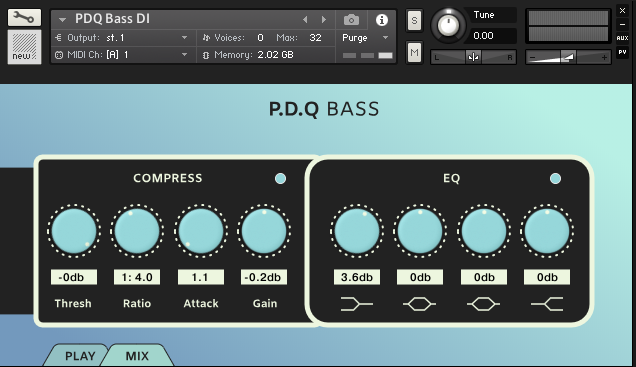
Task: Open the Purge dropdown menu
Action: 365,38
